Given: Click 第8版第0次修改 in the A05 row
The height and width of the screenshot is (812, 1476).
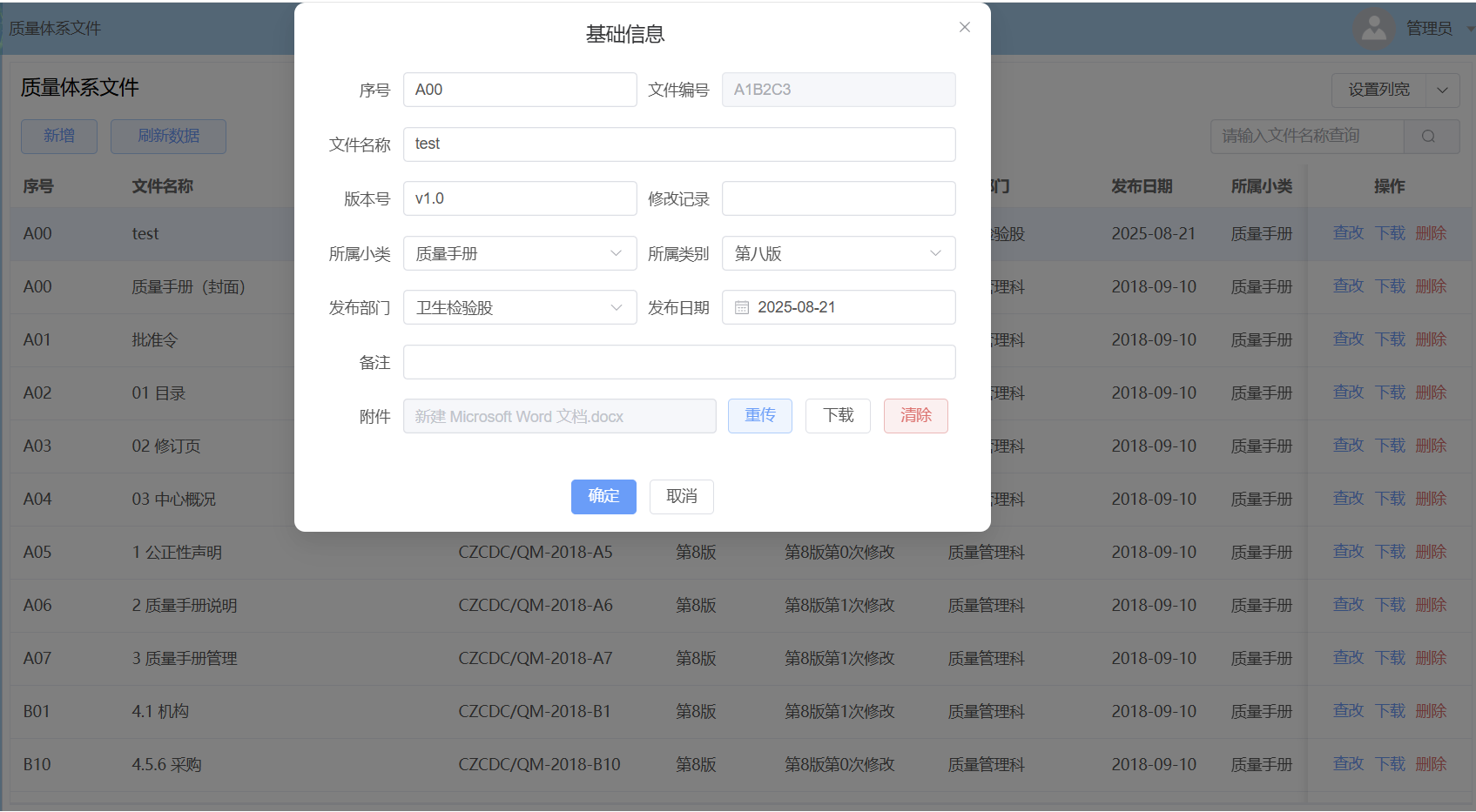Looking at the screenshot, I should point(839,552).
